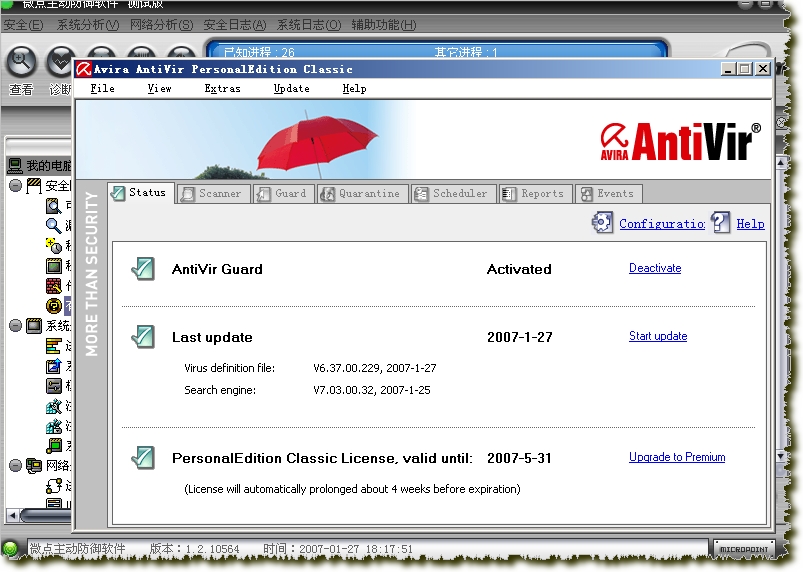The height and width of the screenshot is (572, 803).
Task: Click the Configuration link
Action: (662, 224)
